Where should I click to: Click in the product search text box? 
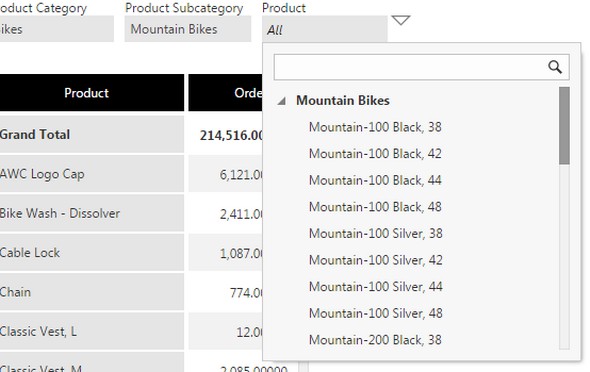410,67
